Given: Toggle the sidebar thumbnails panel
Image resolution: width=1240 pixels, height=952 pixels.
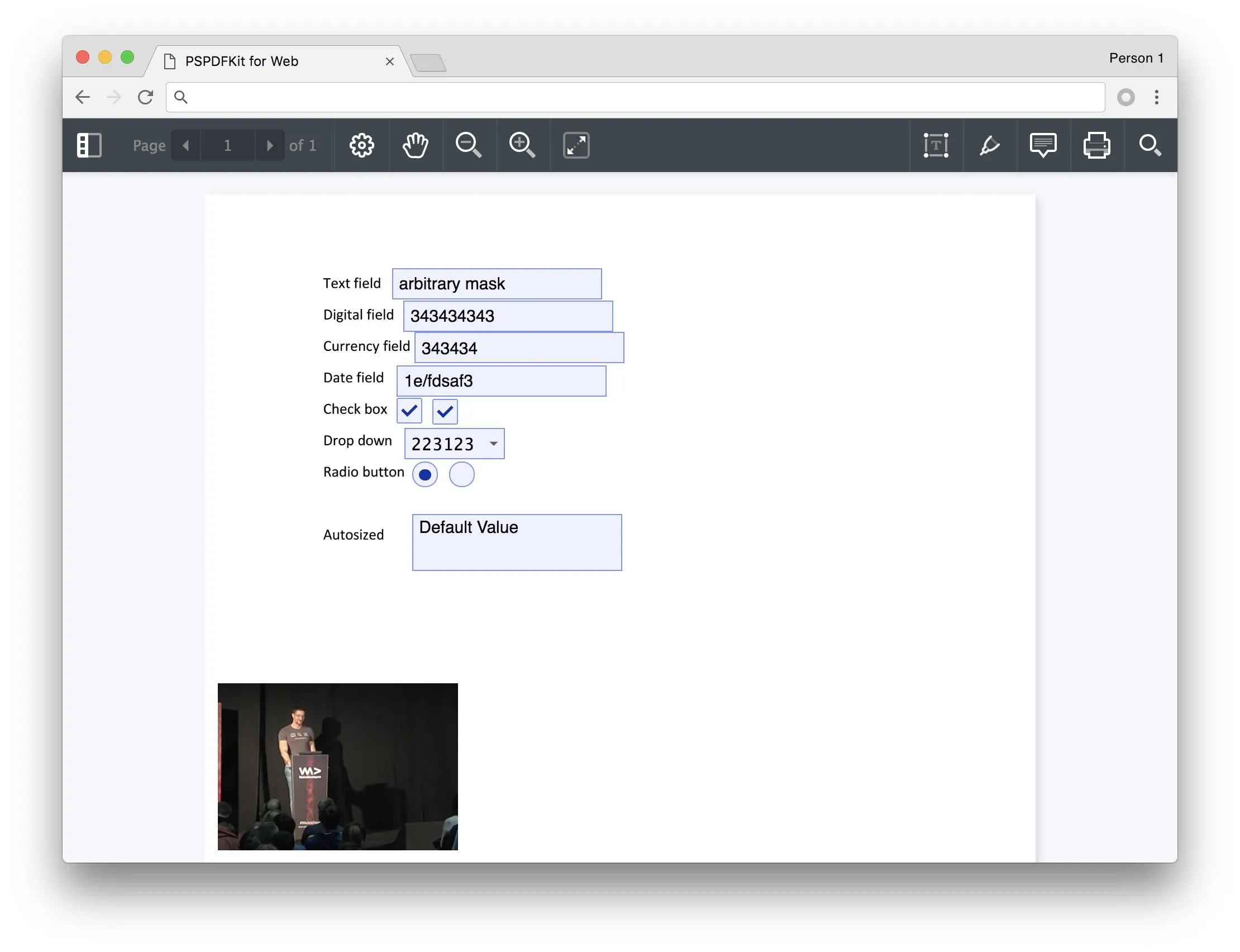Looking at the screenshot, I should 89,146.
